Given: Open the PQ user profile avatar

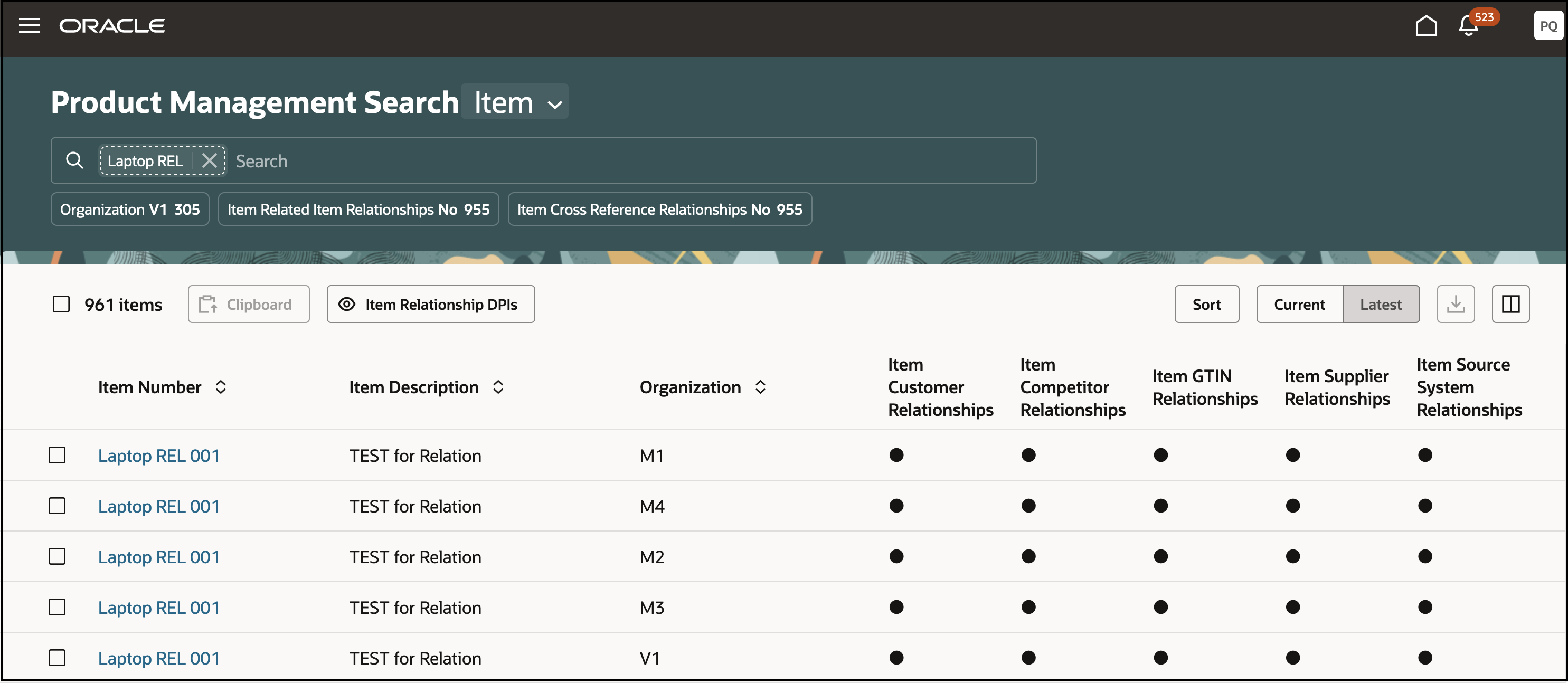Looking at the screenshot, I should [1547, 25].
